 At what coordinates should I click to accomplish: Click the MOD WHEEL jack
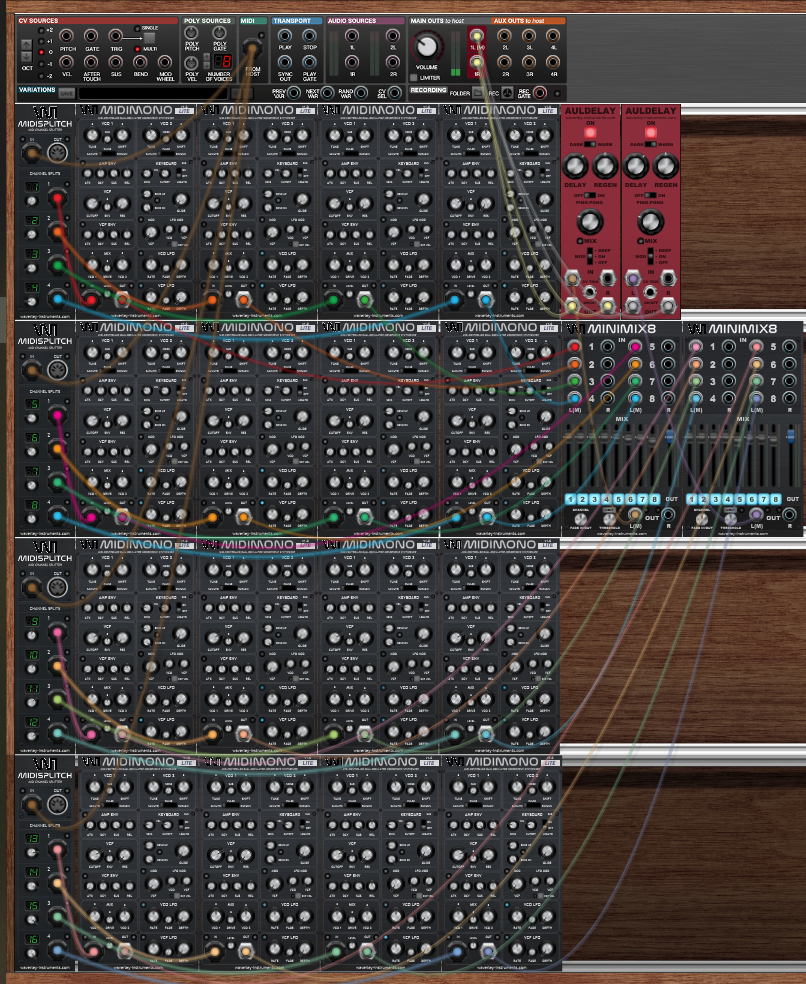coord(164,62)
